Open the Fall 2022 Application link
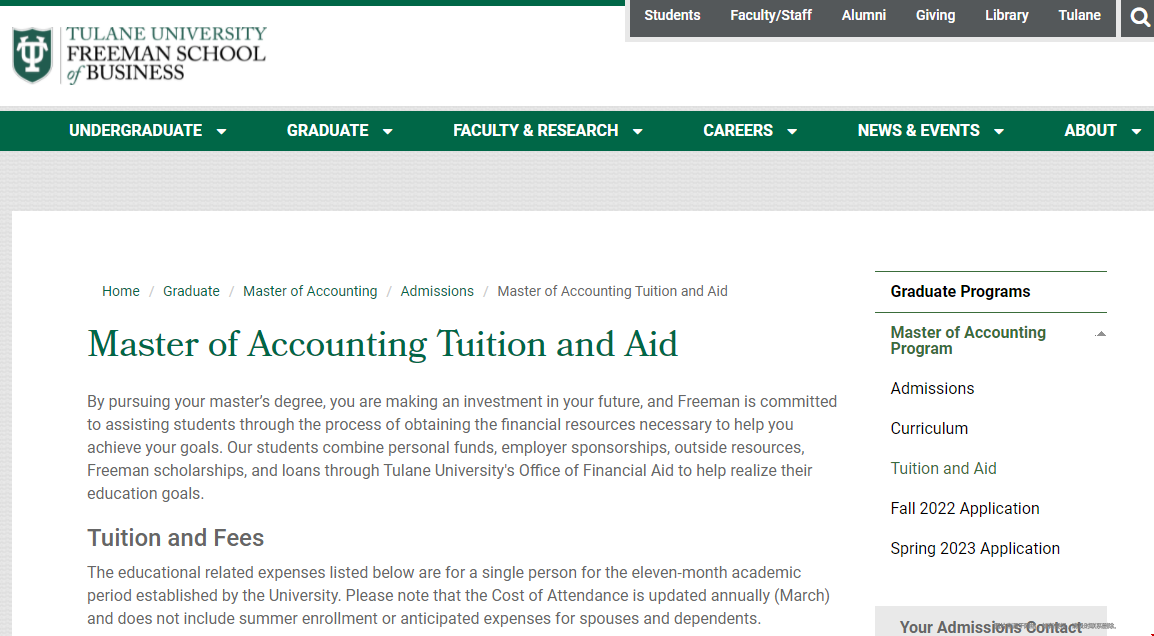This screenshot has height=636, width=1154. pos(965,509)
